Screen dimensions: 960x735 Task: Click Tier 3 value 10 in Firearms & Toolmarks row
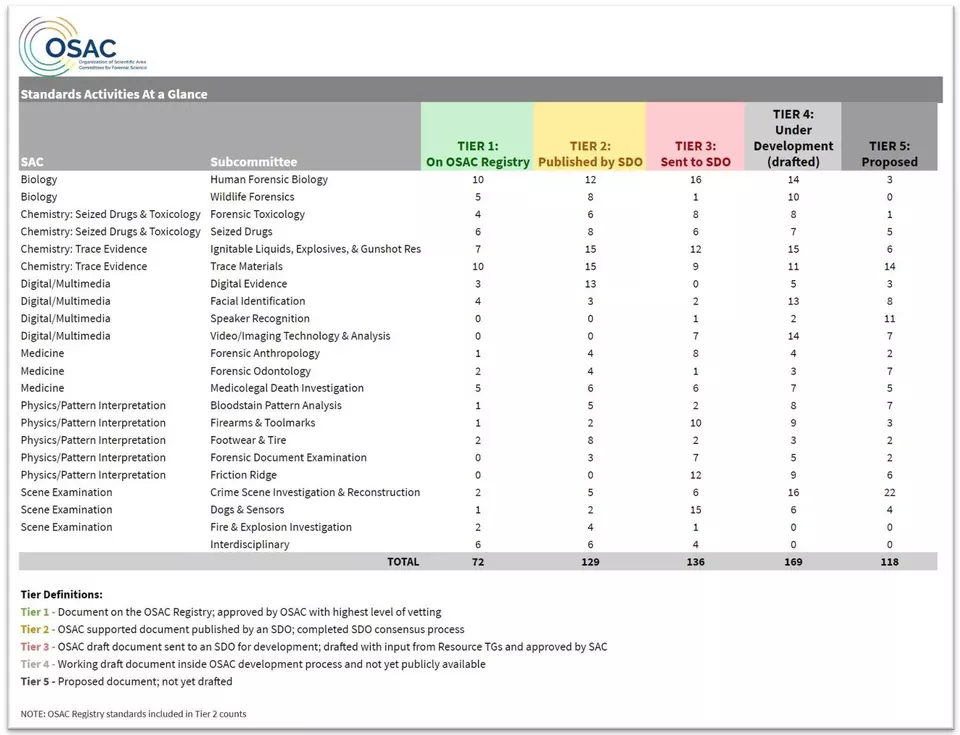point(696,423)
